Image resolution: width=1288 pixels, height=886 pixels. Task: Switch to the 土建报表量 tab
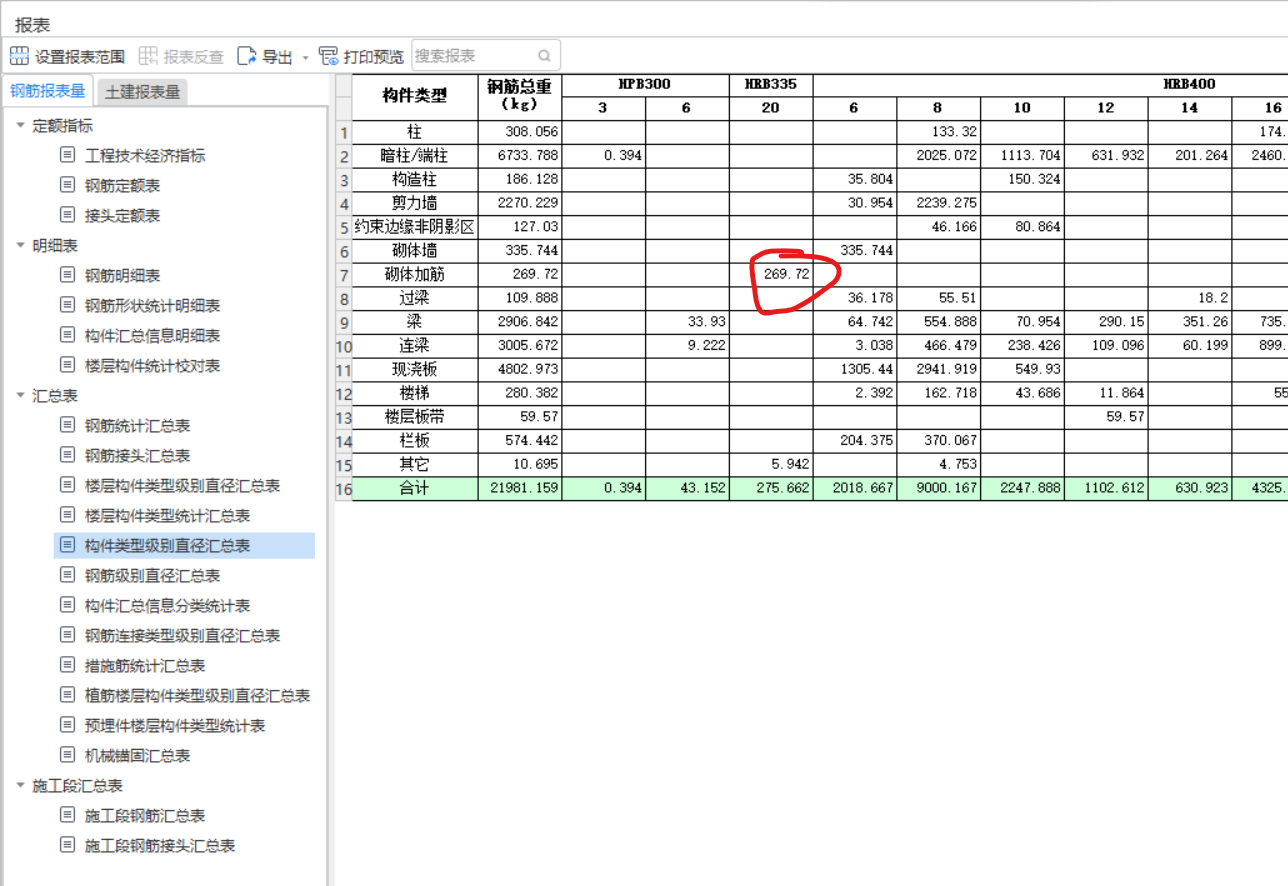click(x=142, y=92)
